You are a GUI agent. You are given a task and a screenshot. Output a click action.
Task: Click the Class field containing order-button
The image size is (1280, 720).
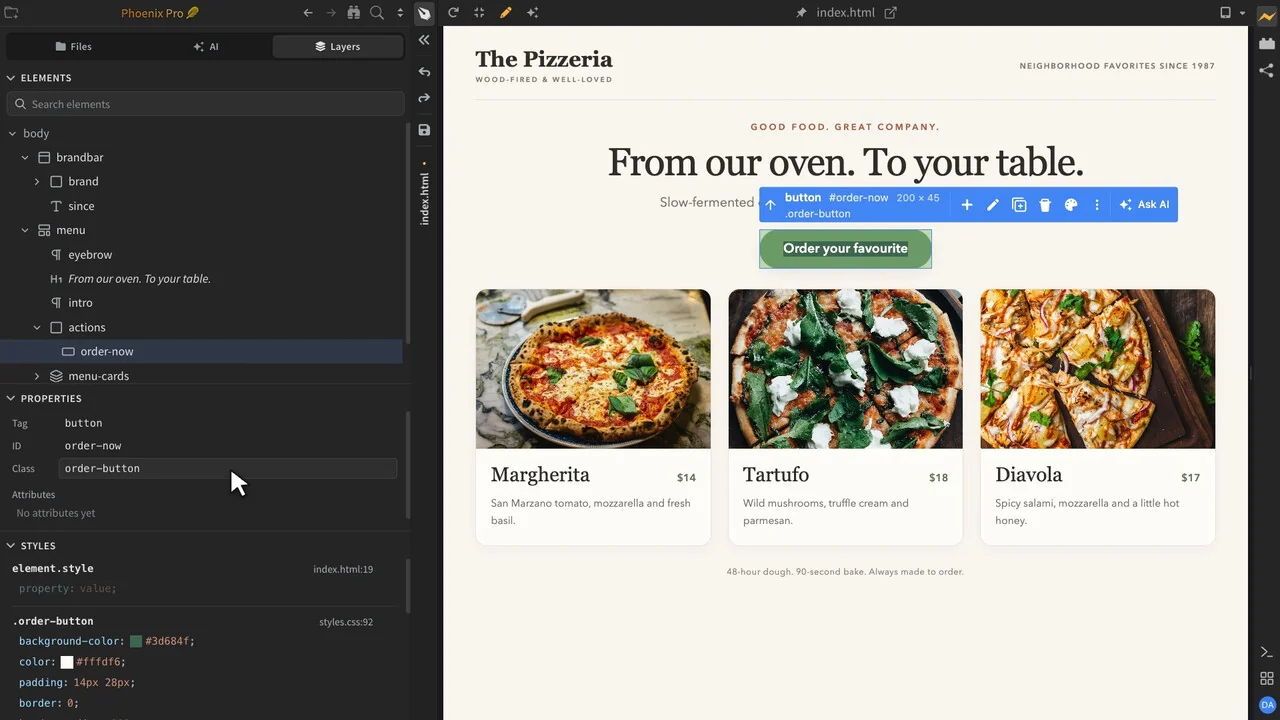(x=228, y=468)
